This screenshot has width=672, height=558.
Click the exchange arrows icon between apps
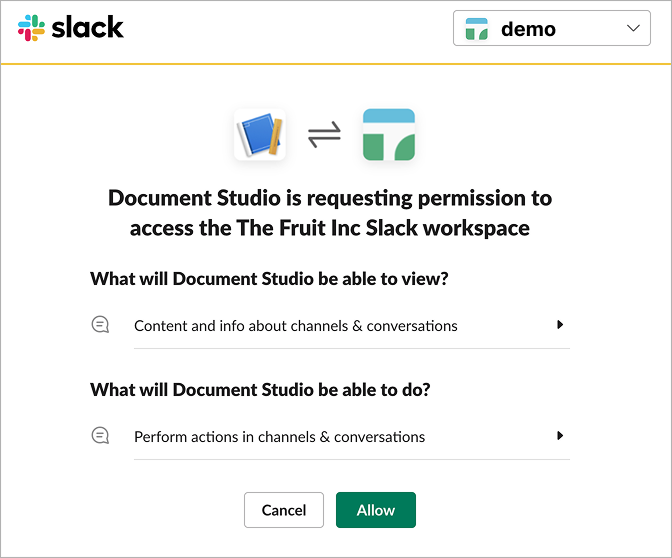click(324, 135)
